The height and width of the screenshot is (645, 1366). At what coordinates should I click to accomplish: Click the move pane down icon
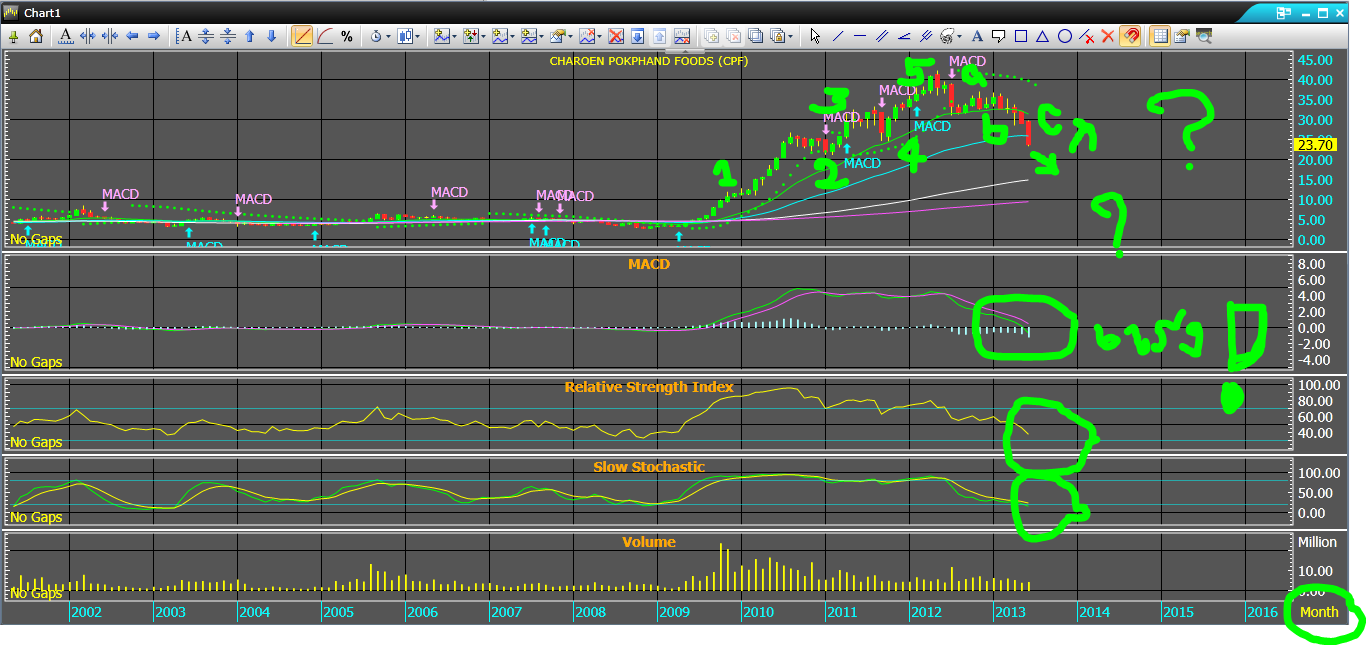637,36
